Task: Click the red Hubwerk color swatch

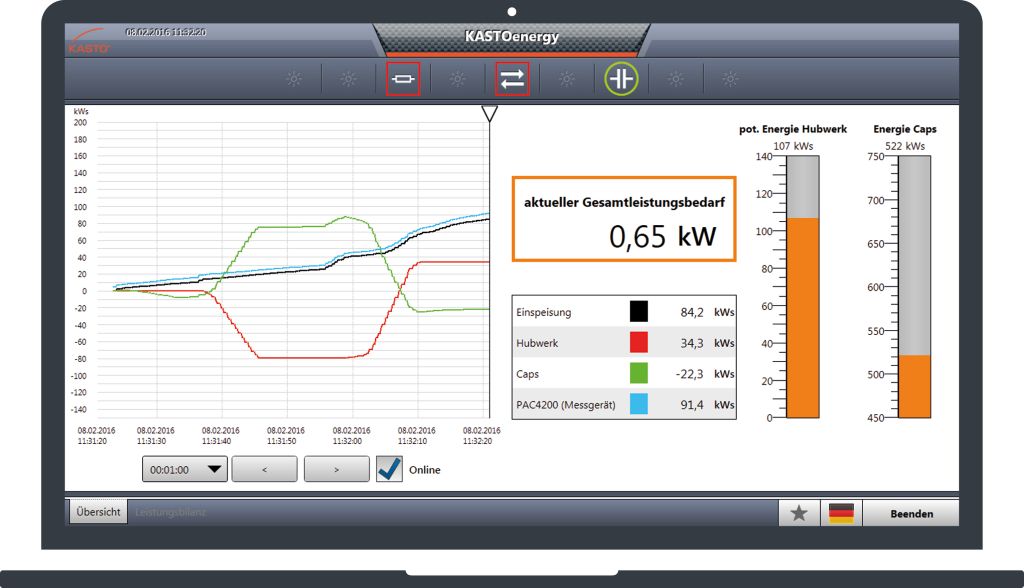Action: coord(639,342)
